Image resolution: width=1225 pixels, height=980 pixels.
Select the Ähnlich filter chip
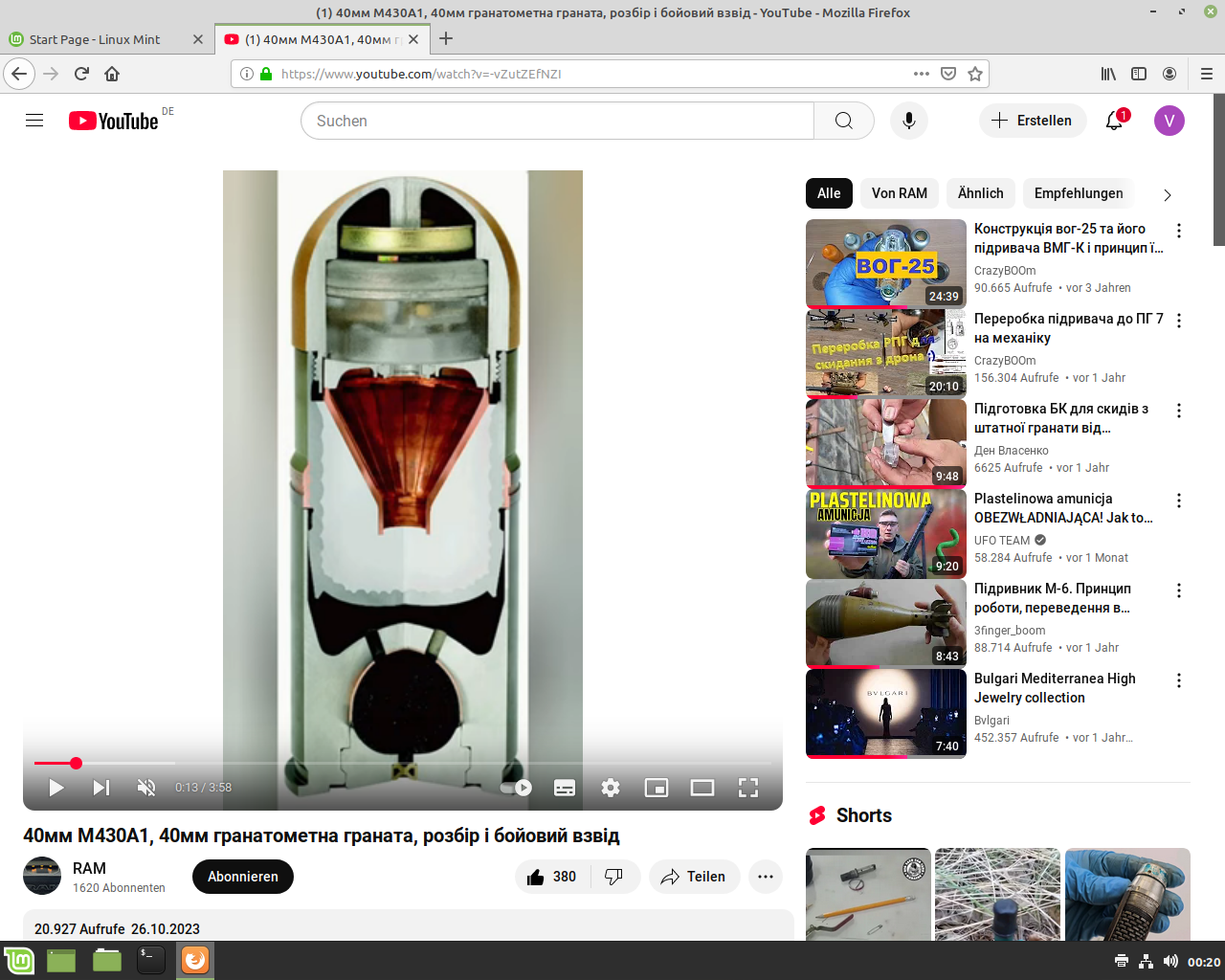(981, 193)
